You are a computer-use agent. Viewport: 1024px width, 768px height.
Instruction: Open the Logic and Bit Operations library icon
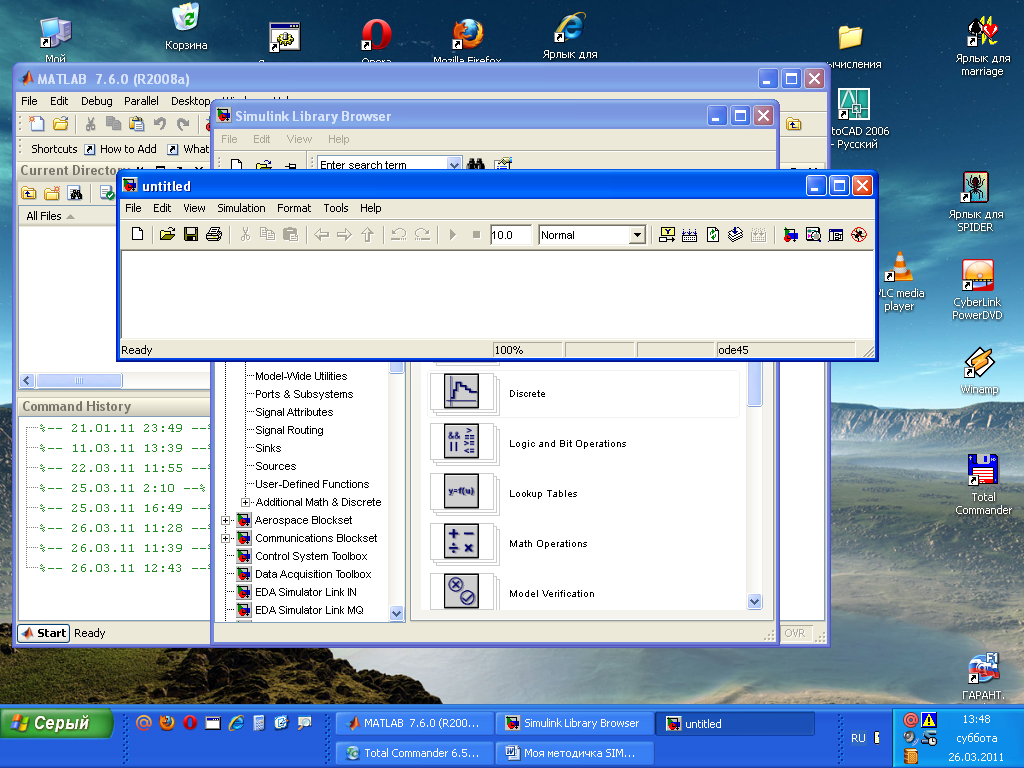461,441
